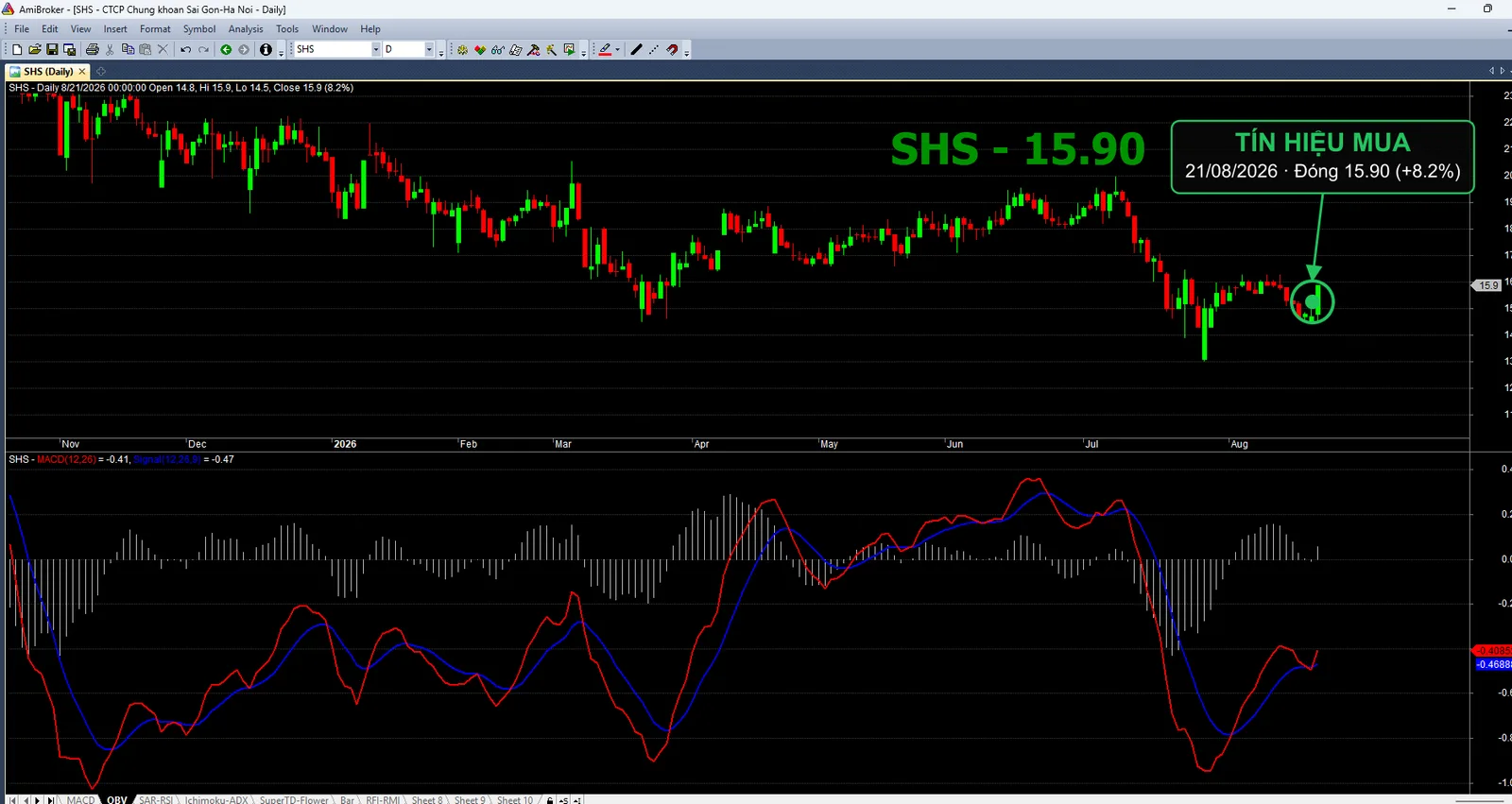Click the Paste clipboard icon
Screen dimensions: 1512x804
click(145, 49)
